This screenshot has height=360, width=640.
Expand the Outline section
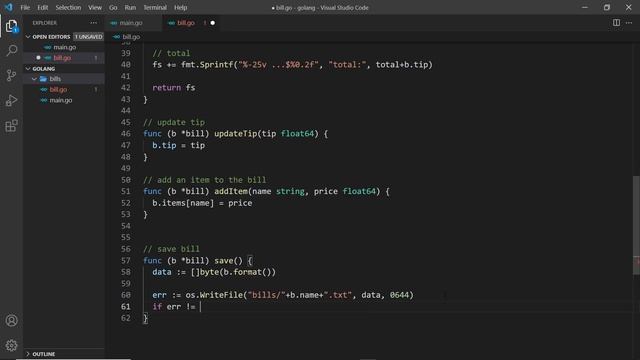pos(28,354)
